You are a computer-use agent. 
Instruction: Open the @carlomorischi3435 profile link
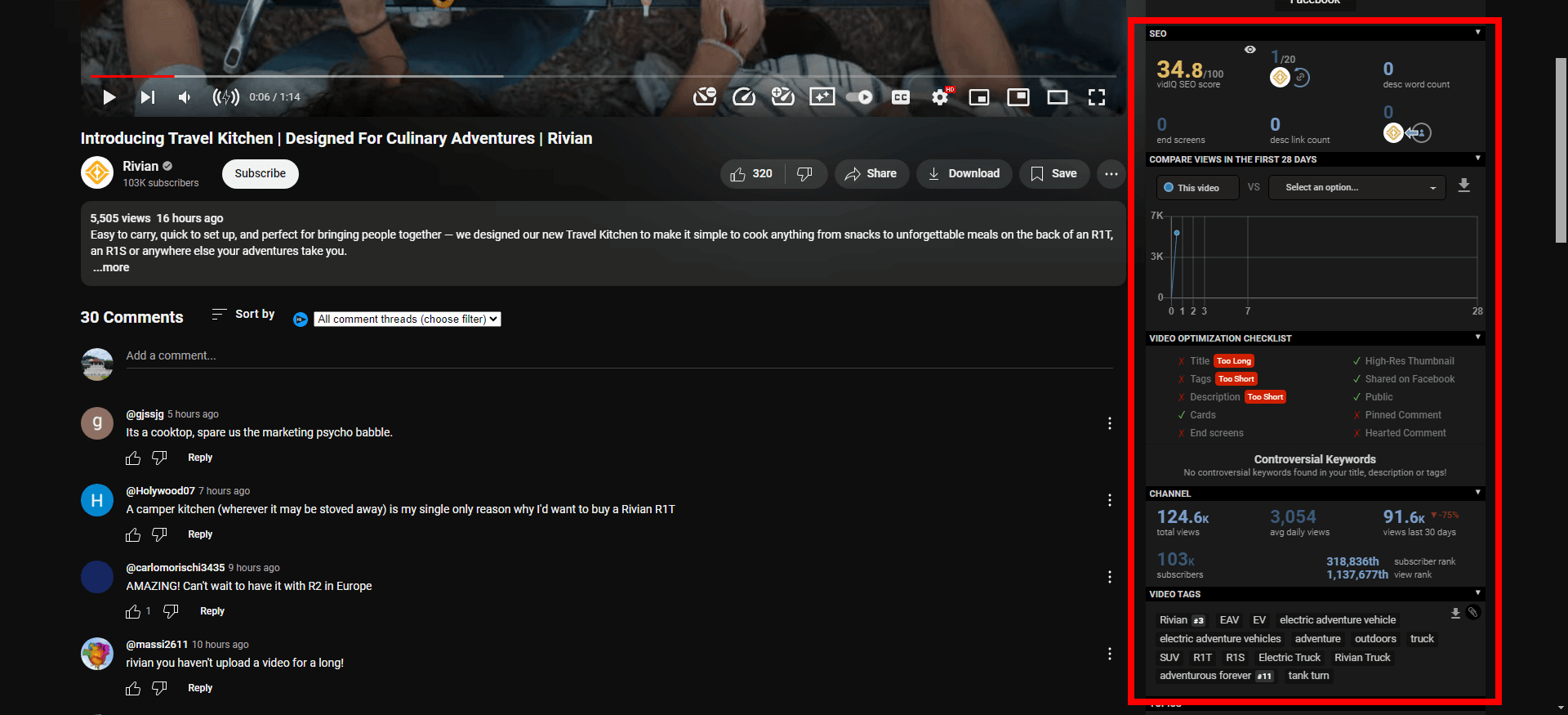[175, 567]
